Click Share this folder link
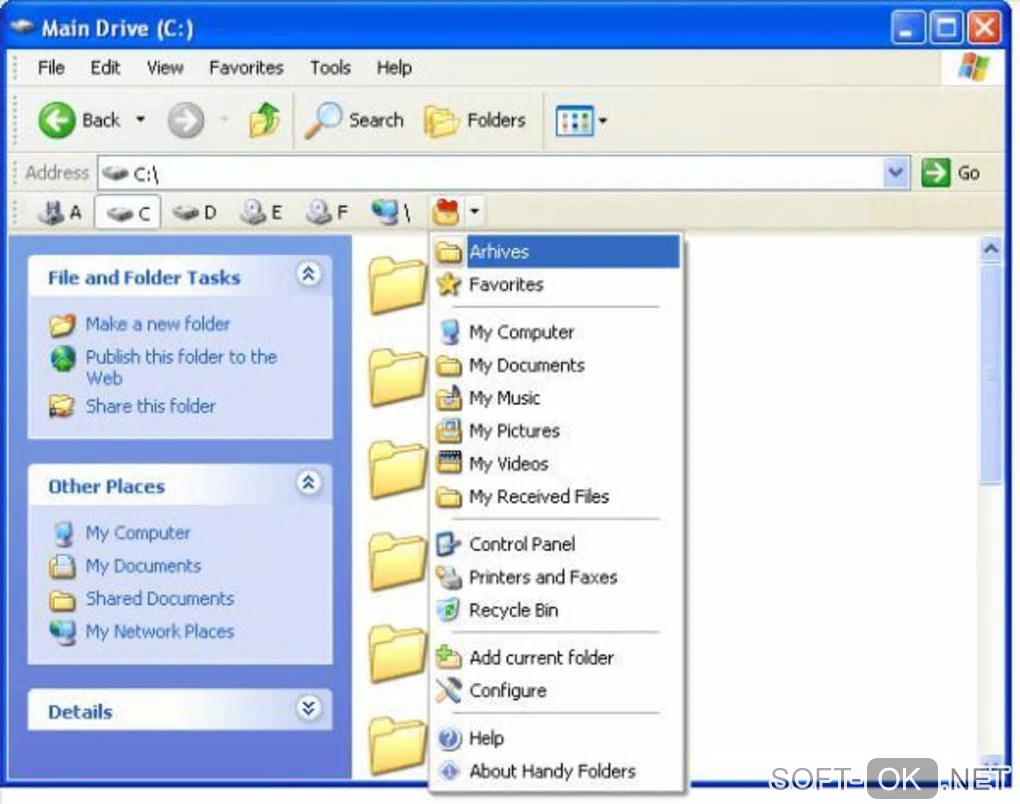Viewport: 1020px width, 804px height. (151, 406)
